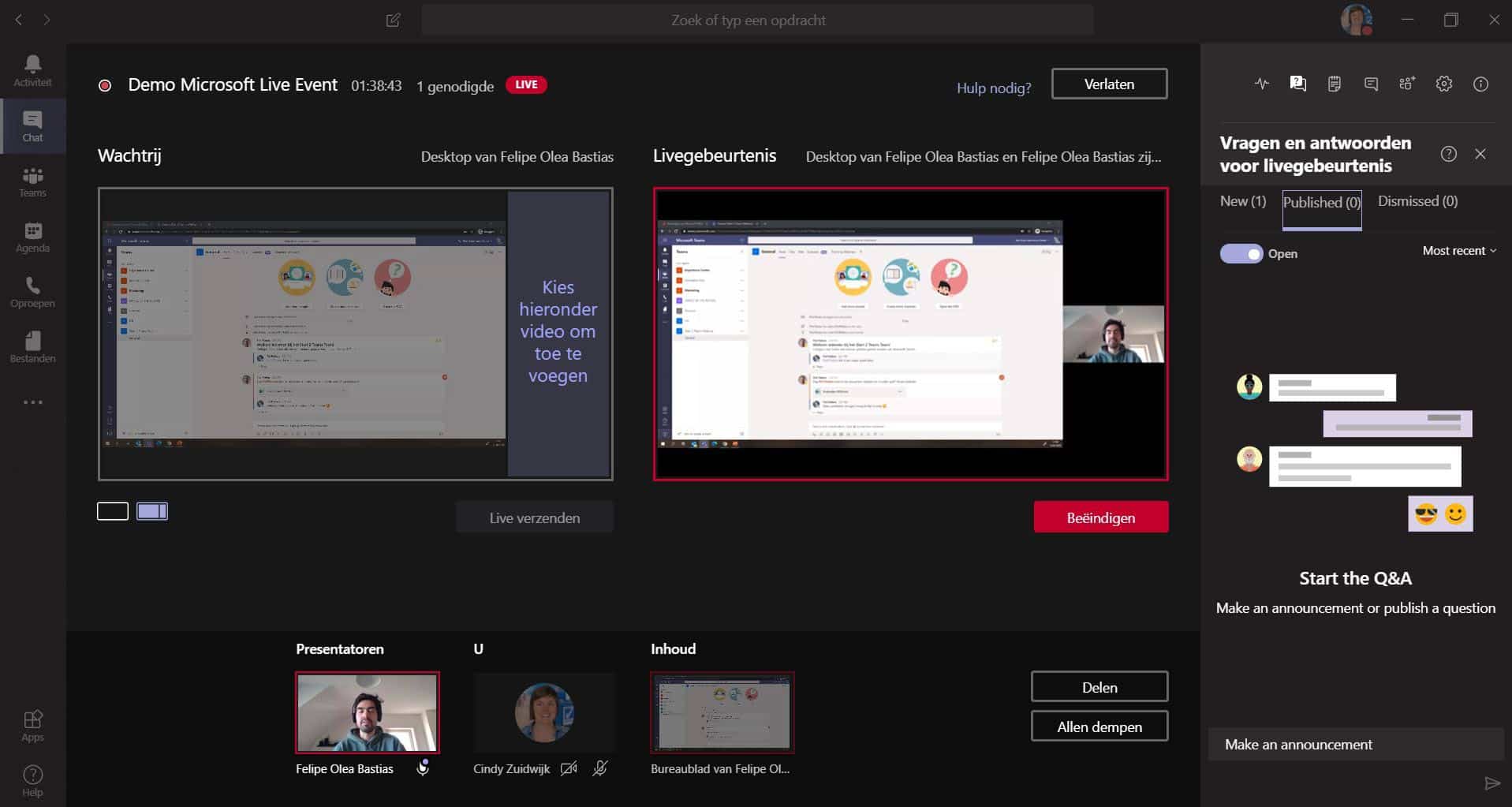Open Chat in the sidebar
Image resolution: width=1512 pixels, height=807 pixels.
tap(32, 125)
